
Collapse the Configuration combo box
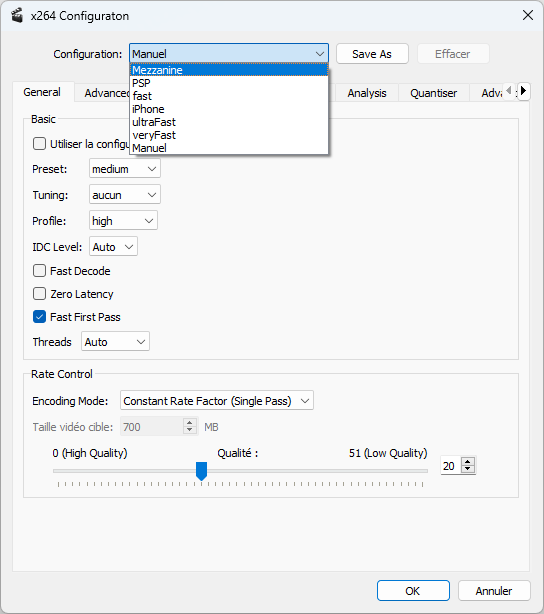coord(229,54)
